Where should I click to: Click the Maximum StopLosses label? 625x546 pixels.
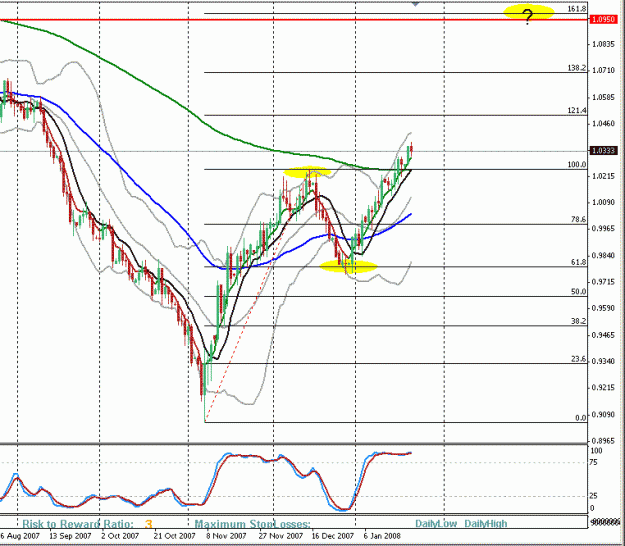pos(252,524)
